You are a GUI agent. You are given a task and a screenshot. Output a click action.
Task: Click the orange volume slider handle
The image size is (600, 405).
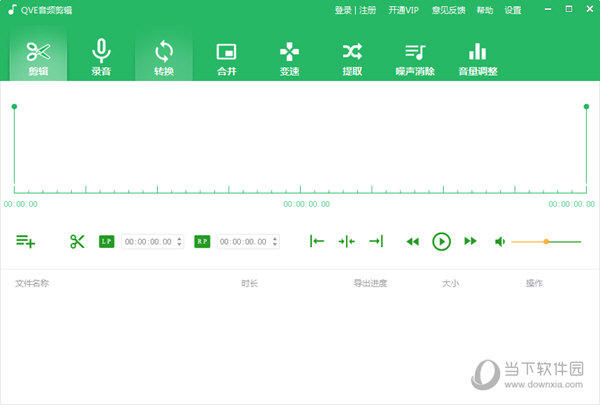pyautogui.click(x=546, y=242)
